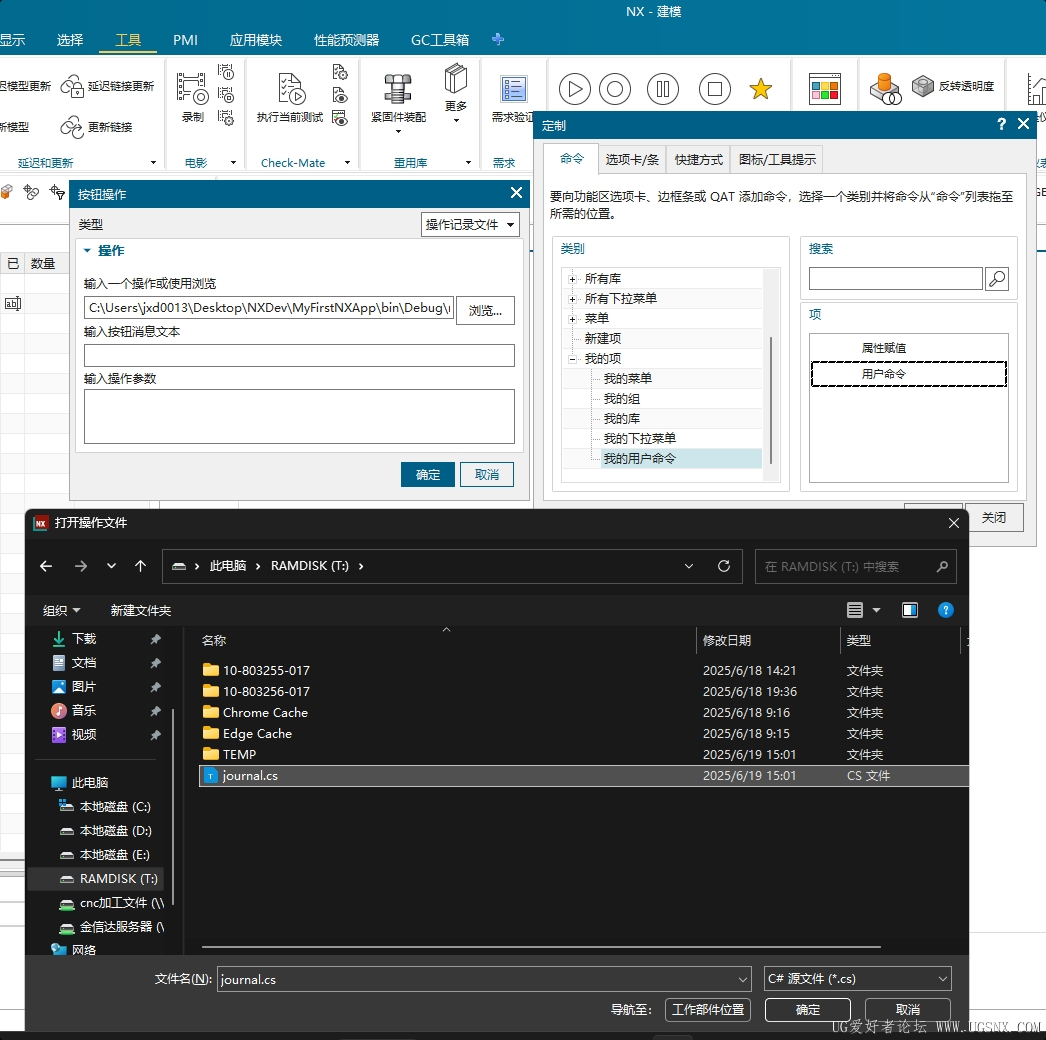Open the GC工具箱 ribbon tab
The width and height of the screenshot is (1046, 1040).
pos(440,40)
